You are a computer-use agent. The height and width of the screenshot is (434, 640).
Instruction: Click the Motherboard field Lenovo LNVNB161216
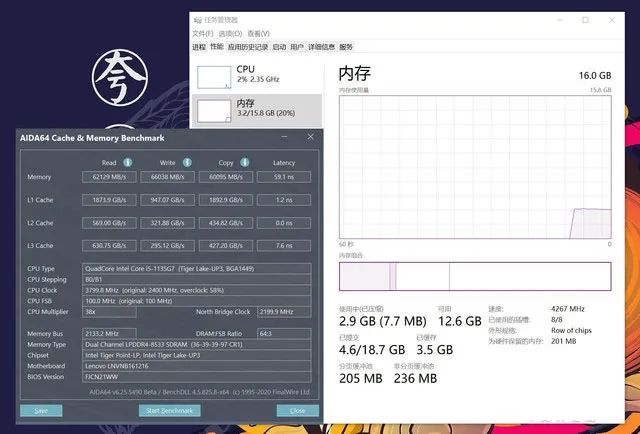click(197, 366)
